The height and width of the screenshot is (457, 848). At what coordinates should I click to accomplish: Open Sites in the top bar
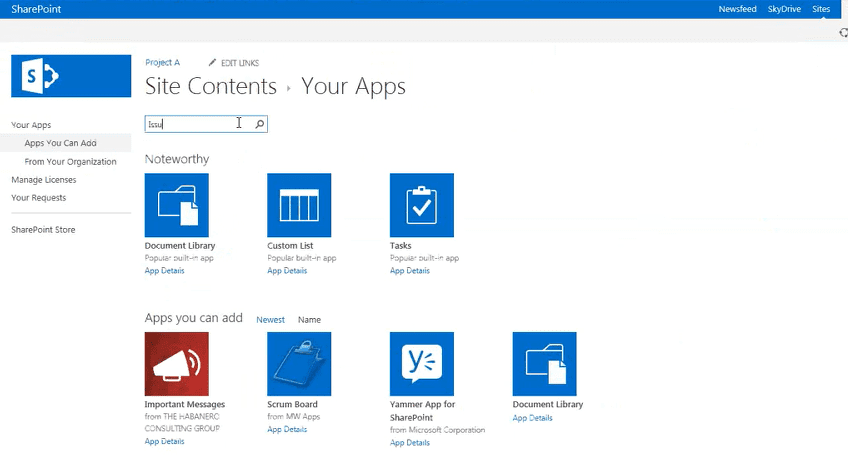(821, 9)
